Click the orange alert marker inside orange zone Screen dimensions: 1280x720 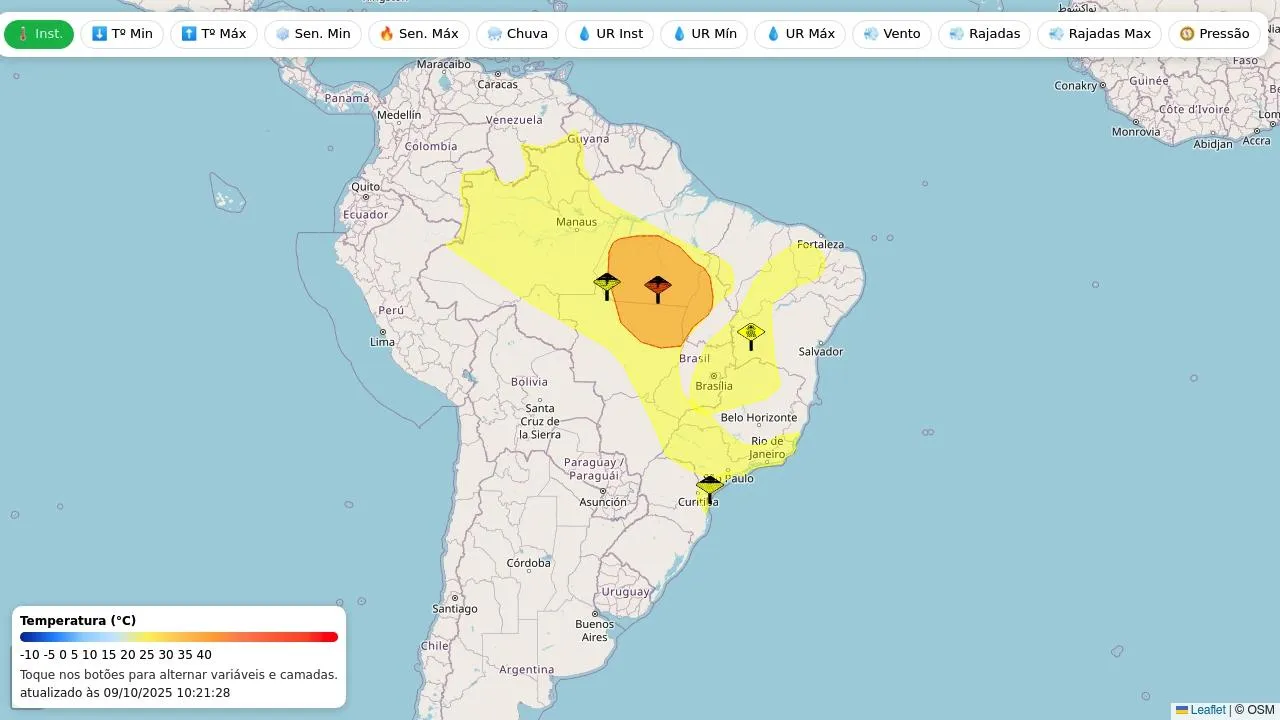pos(658,288)
